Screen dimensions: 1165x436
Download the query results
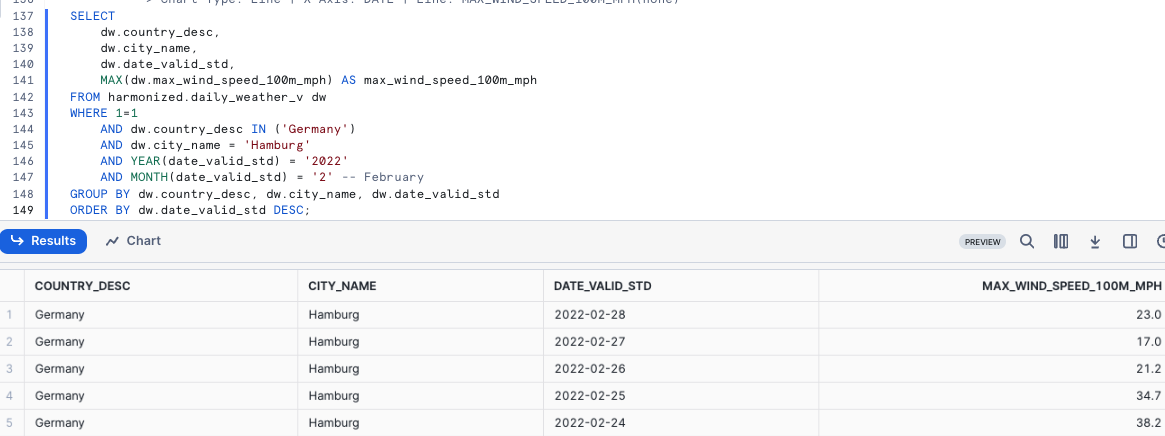1095,241
